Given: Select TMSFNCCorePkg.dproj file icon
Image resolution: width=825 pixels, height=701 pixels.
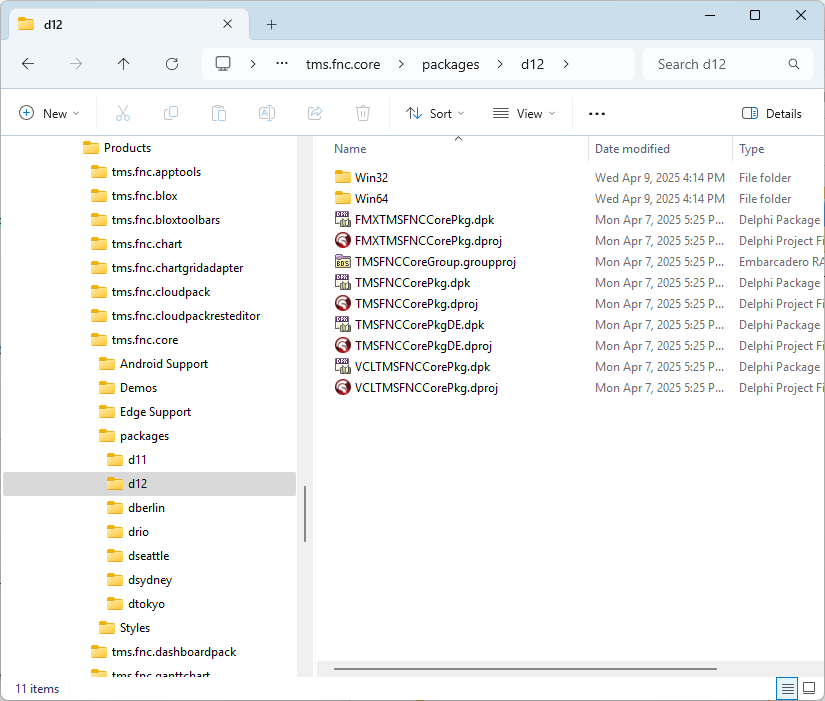Looking at the screenshot, I should click(x=343, y=304).
